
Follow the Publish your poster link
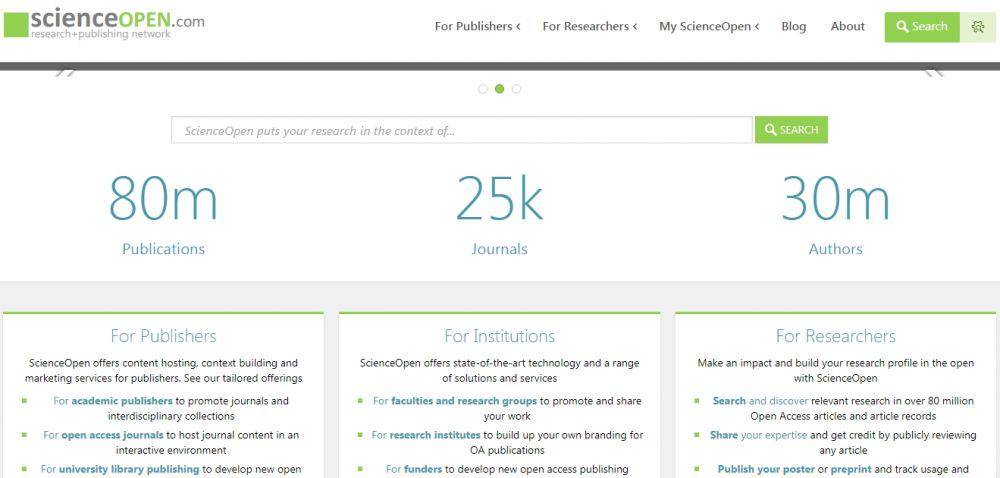(x=766, y=469)
